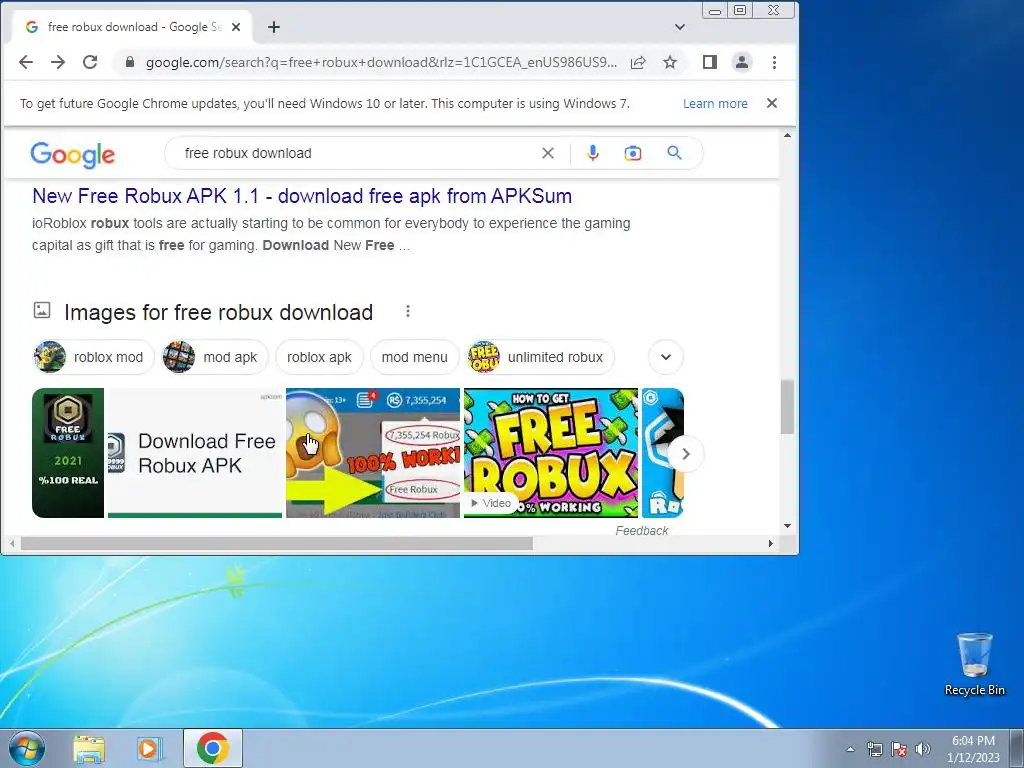The height and width of the screenshot is (768, 1024).
Task: Select the 'unlimited robux' filter chip
Action: (541, 357)
